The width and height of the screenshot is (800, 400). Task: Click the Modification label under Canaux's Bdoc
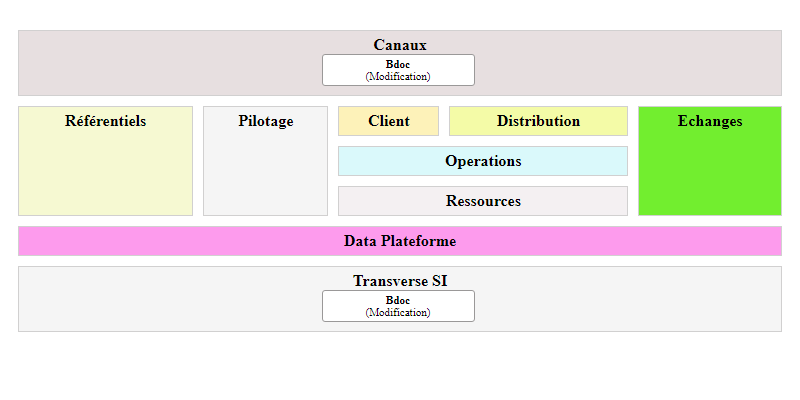(x=398, y=76)
